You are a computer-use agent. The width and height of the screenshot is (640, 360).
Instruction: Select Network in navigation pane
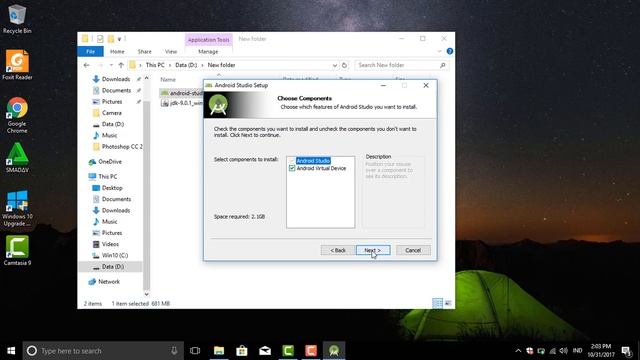(x=109, y=282)
